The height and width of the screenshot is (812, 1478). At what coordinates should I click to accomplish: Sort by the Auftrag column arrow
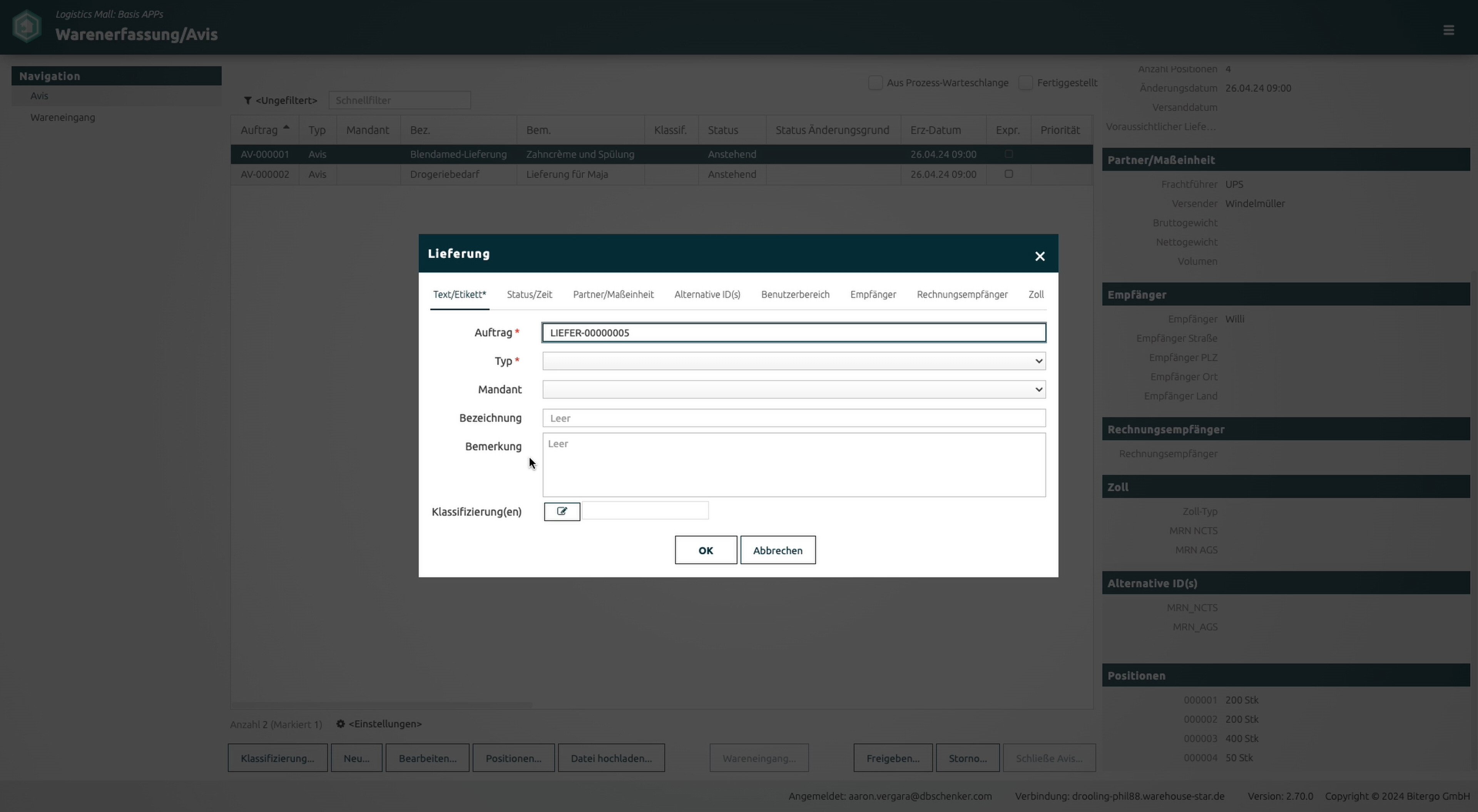(x=286, y=127)
